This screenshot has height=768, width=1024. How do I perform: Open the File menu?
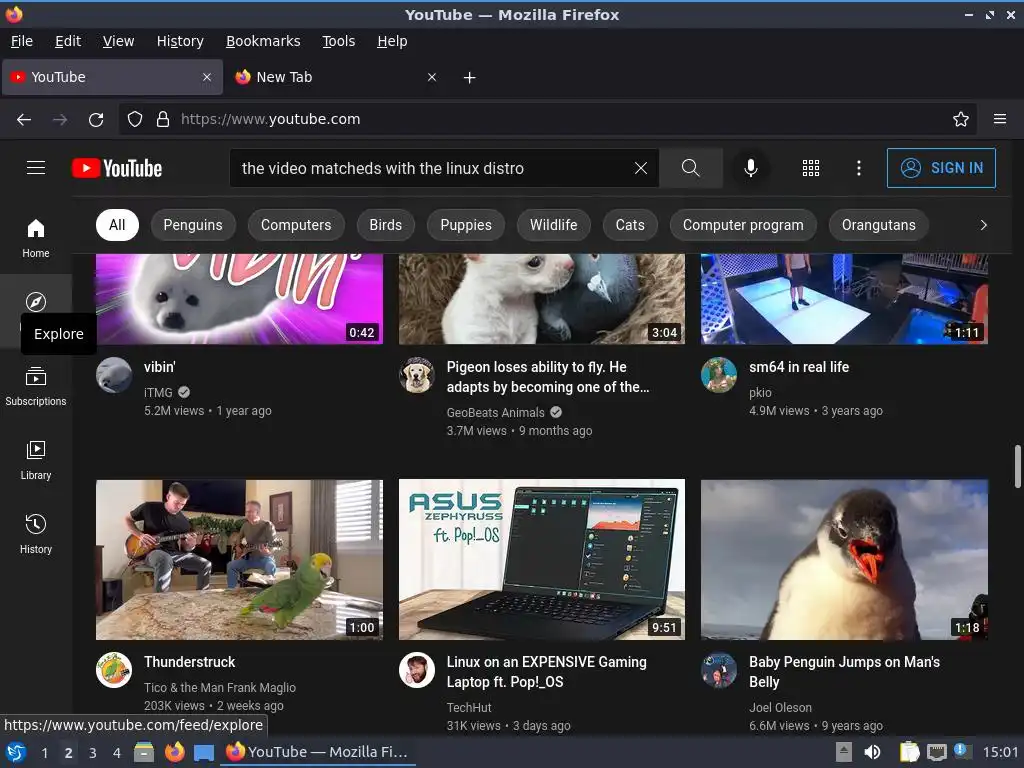[x=22, y=41]
